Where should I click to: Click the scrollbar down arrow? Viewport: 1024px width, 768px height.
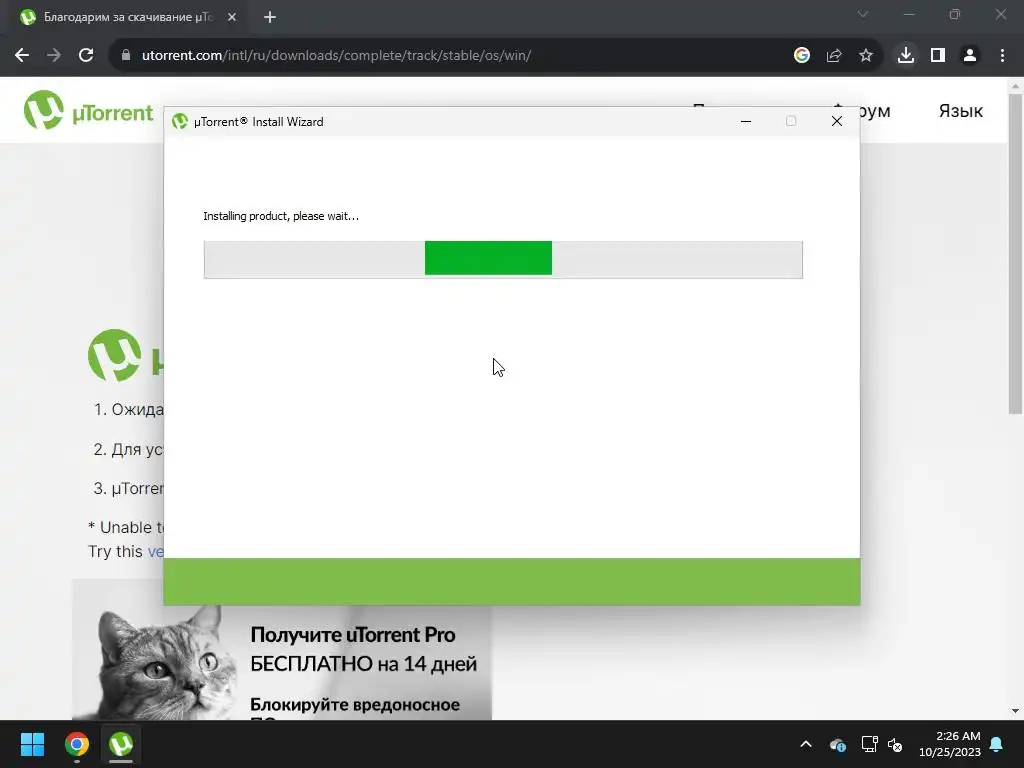click(1015, 711)
